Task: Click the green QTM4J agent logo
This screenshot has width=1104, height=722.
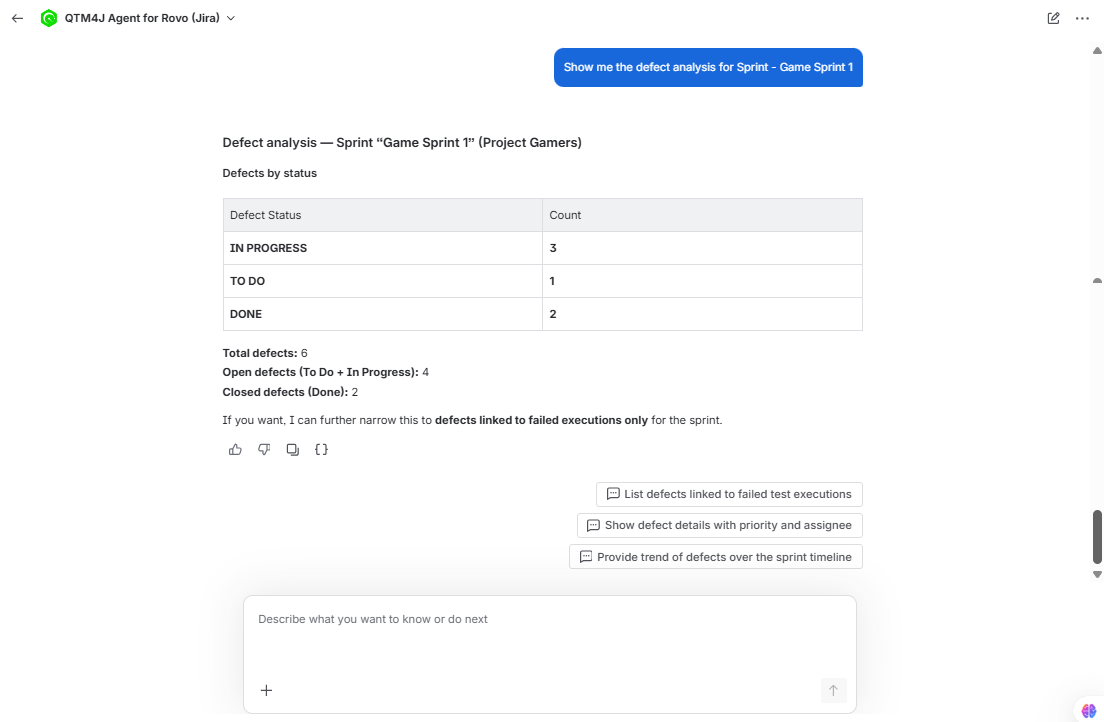Action: (49, 18)
